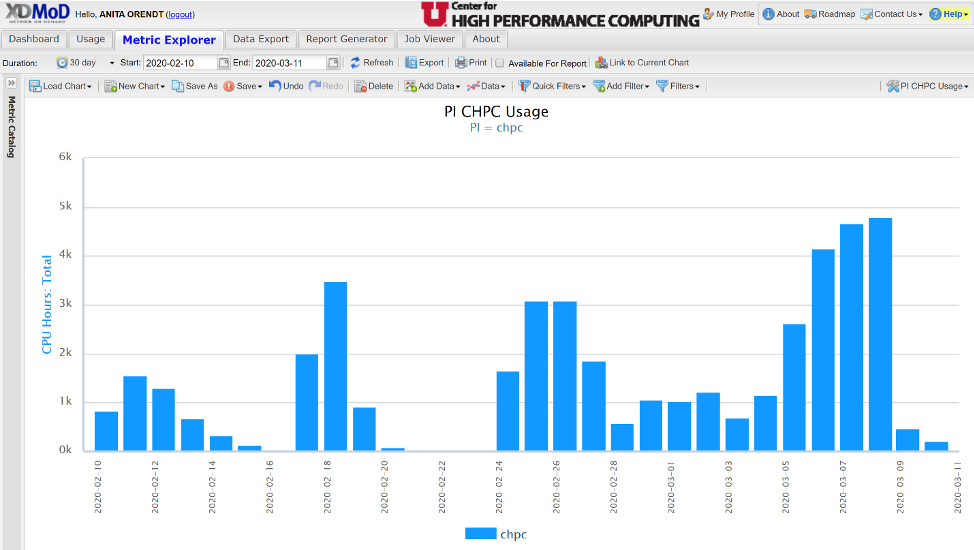Image resolution: width=974 pixels, height=550 pixels.
Task: Switch to the Job Viewer tab
Action: 428,39
